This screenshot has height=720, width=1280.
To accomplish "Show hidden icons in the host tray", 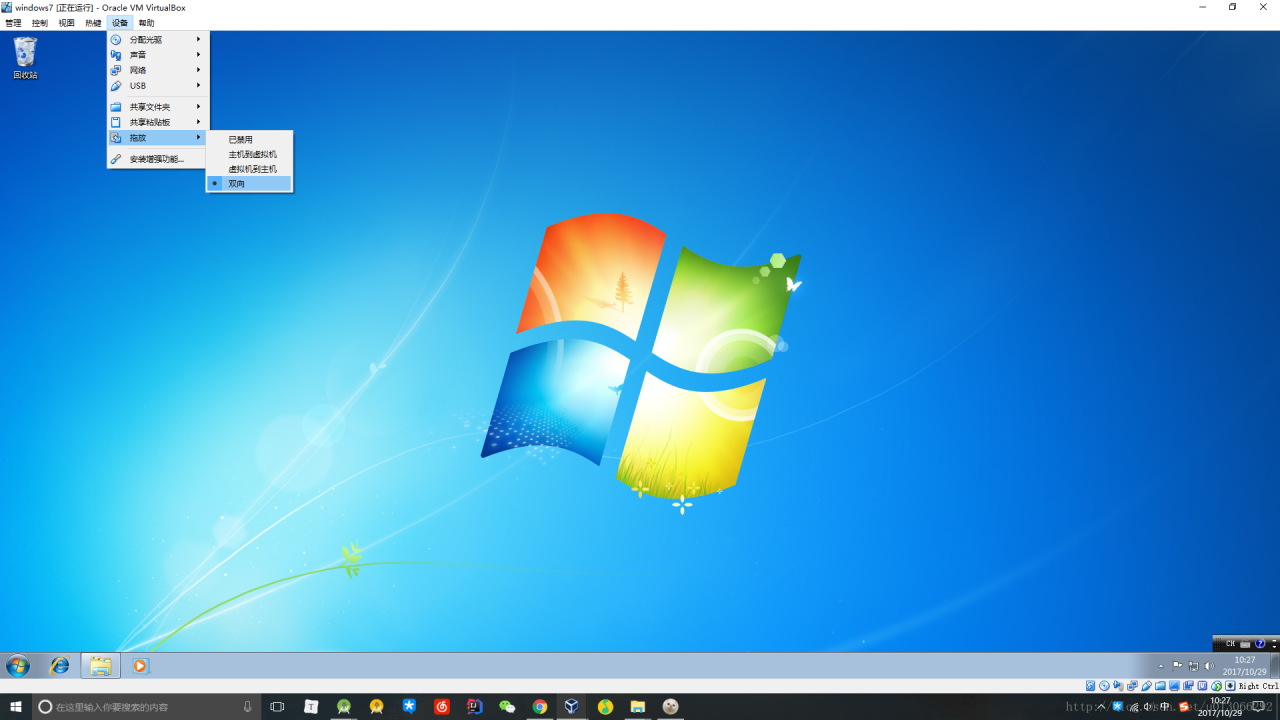I will 1101,707.
